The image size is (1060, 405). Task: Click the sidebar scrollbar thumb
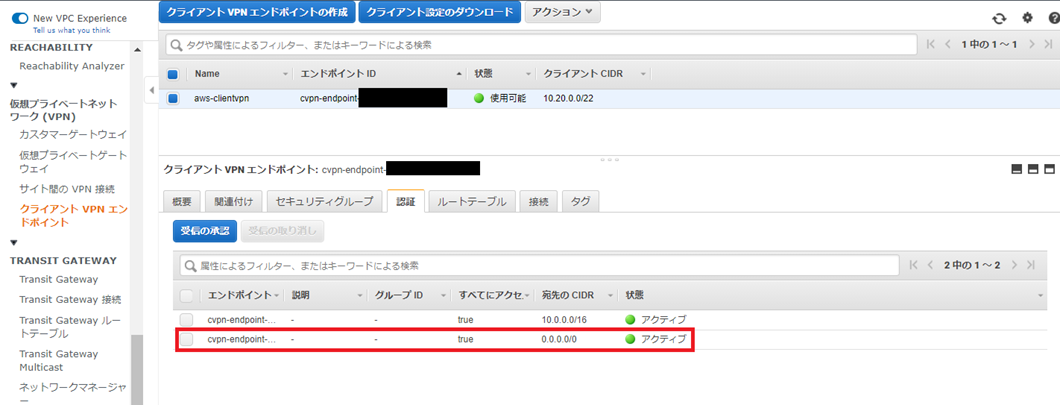pyautogui.click(x=138, y=370)
